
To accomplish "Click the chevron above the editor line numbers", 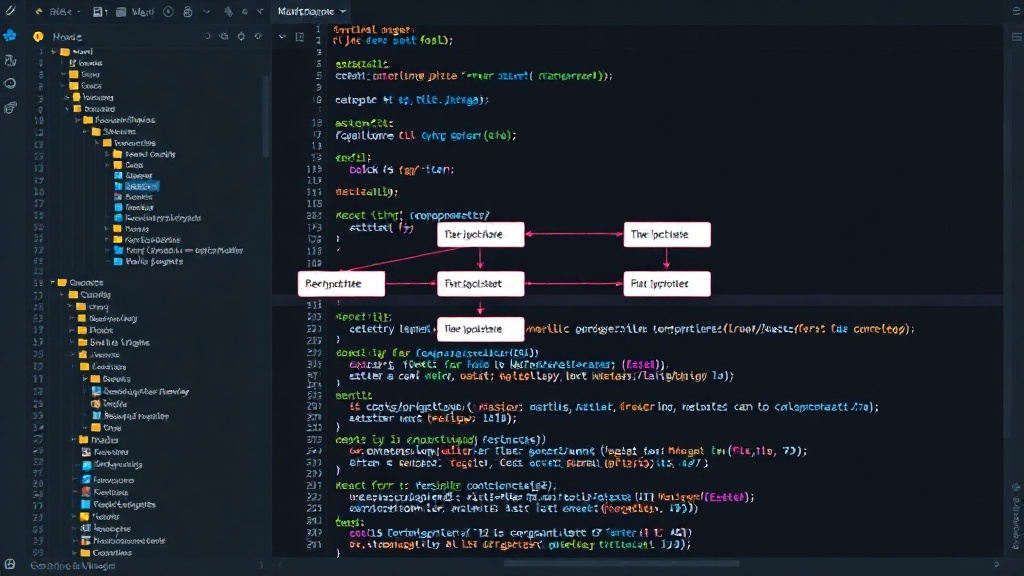I will pyautogui.click(x=282, y=37).
